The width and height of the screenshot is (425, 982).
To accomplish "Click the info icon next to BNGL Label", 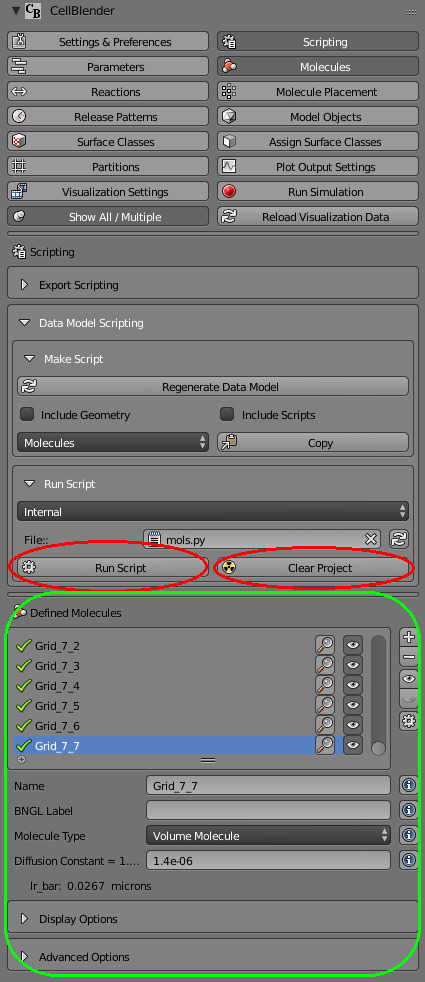I will [409, 810].
